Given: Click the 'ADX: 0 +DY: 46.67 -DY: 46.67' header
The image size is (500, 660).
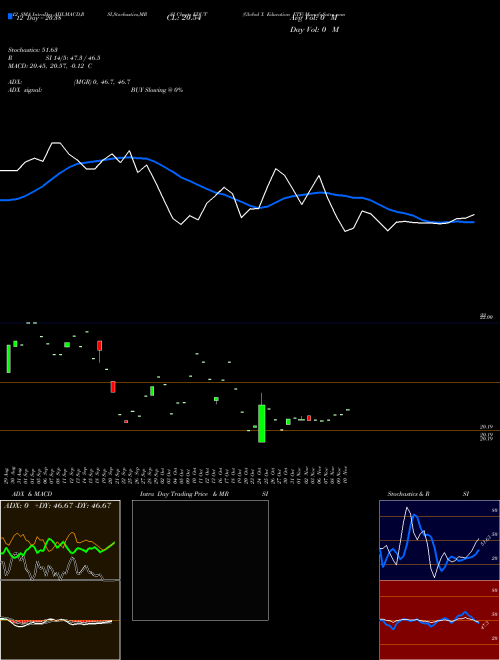Looking at the screenshot, I should 57,506.
